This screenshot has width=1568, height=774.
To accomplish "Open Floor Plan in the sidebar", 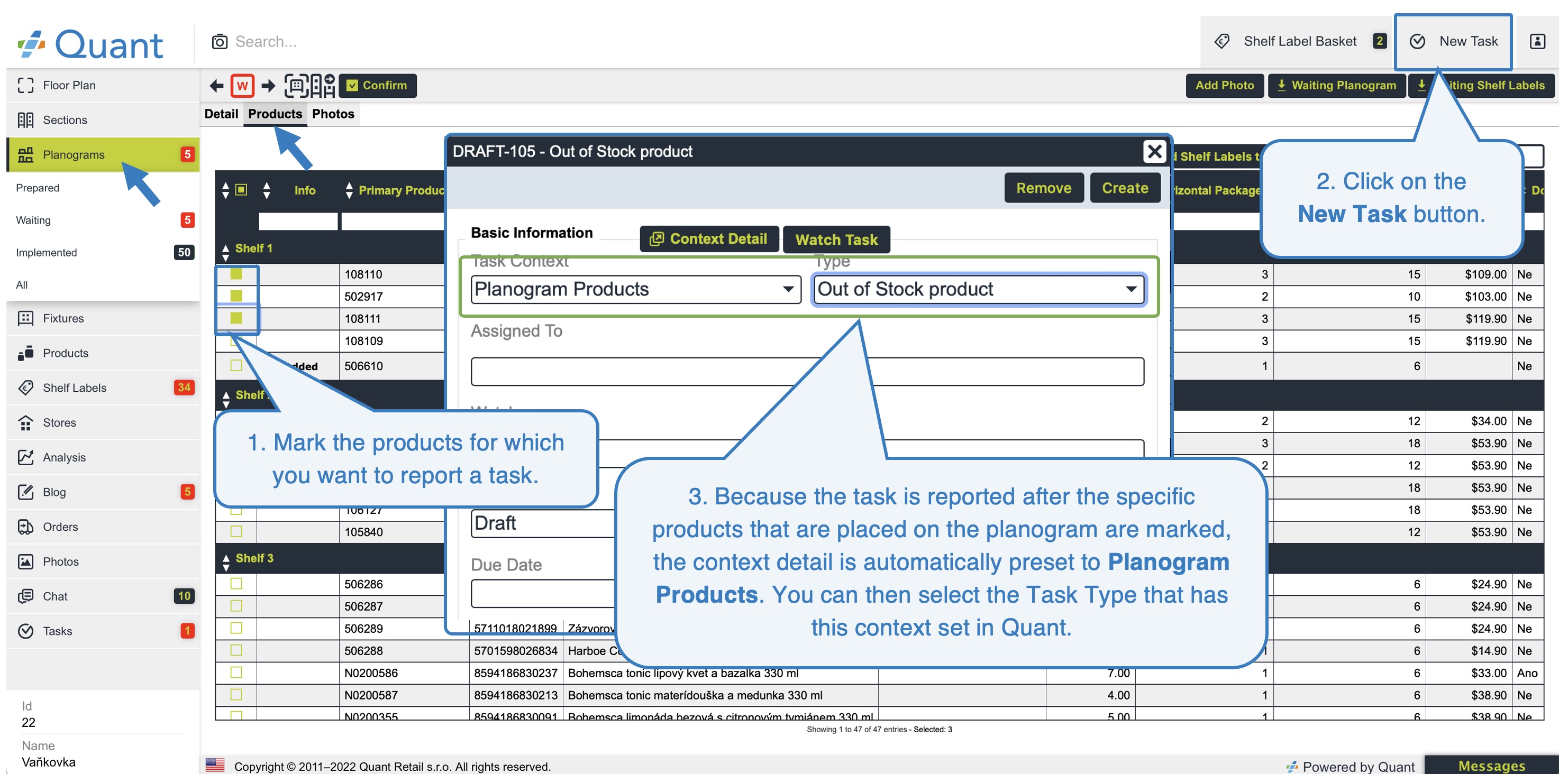I will pos(102,85).
